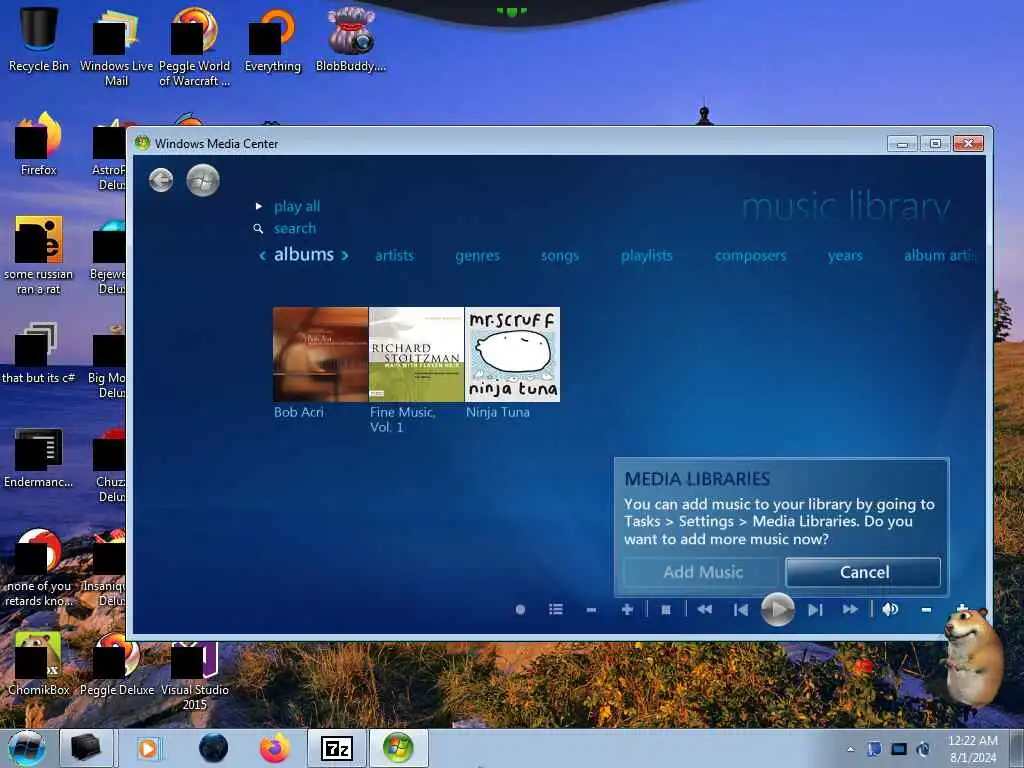This screenshot has height=768, width=1024.
Task: Click left chevron before albums
Action: point(263,255)
